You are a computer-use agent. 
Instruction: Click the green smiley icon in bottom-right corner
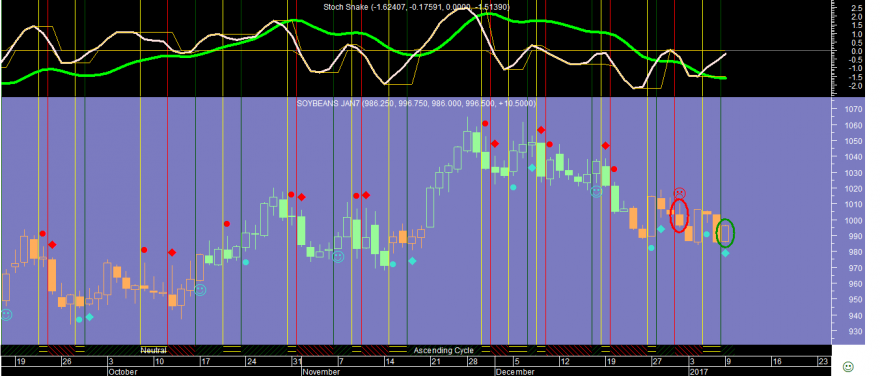point(848,366)
